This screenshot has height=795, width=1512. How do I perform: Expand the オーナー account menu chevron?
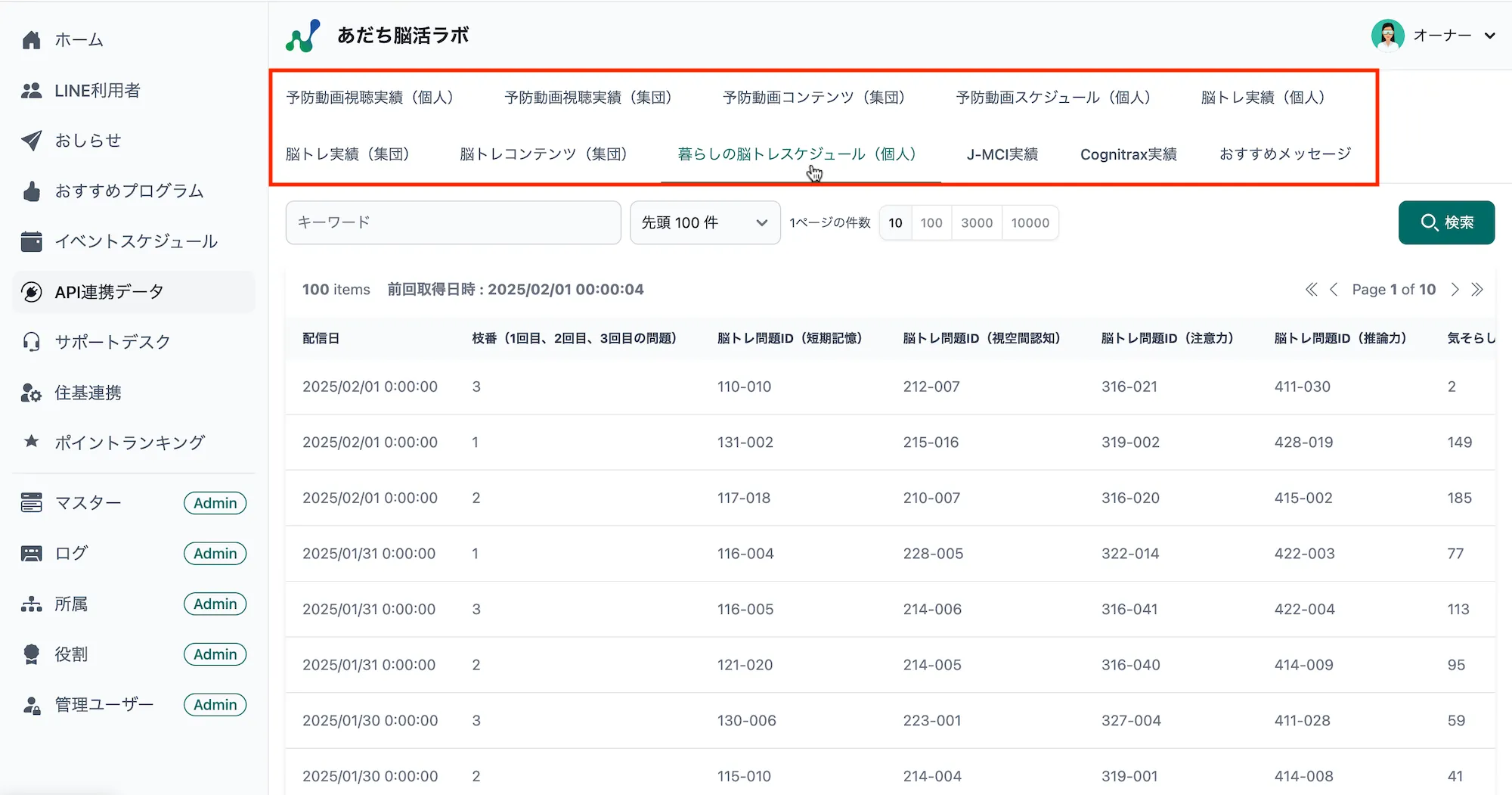[1490, 36]
